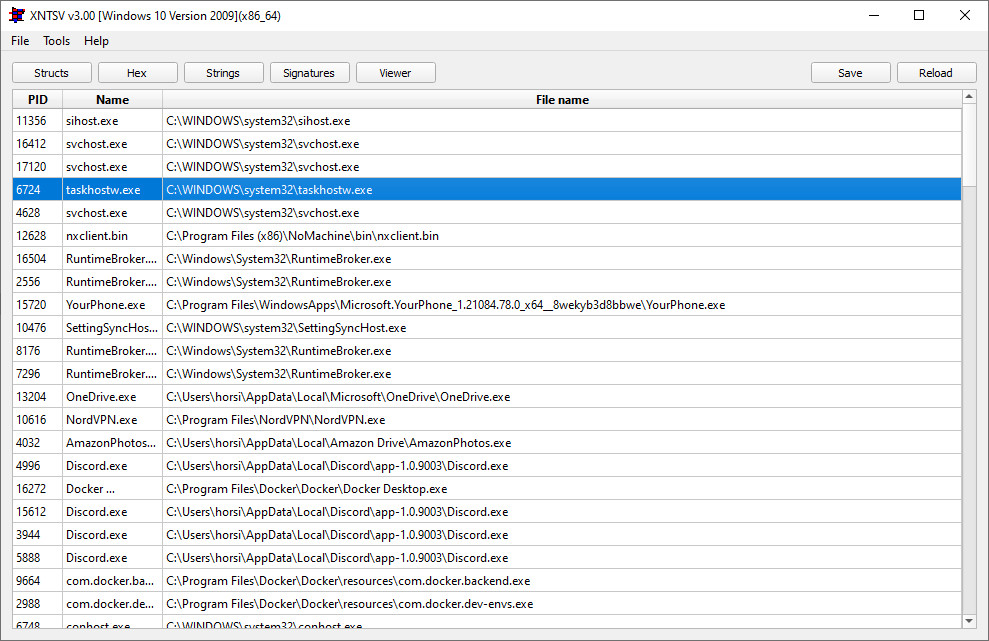Click the PID 13204 cell

[x=38, y=397]
